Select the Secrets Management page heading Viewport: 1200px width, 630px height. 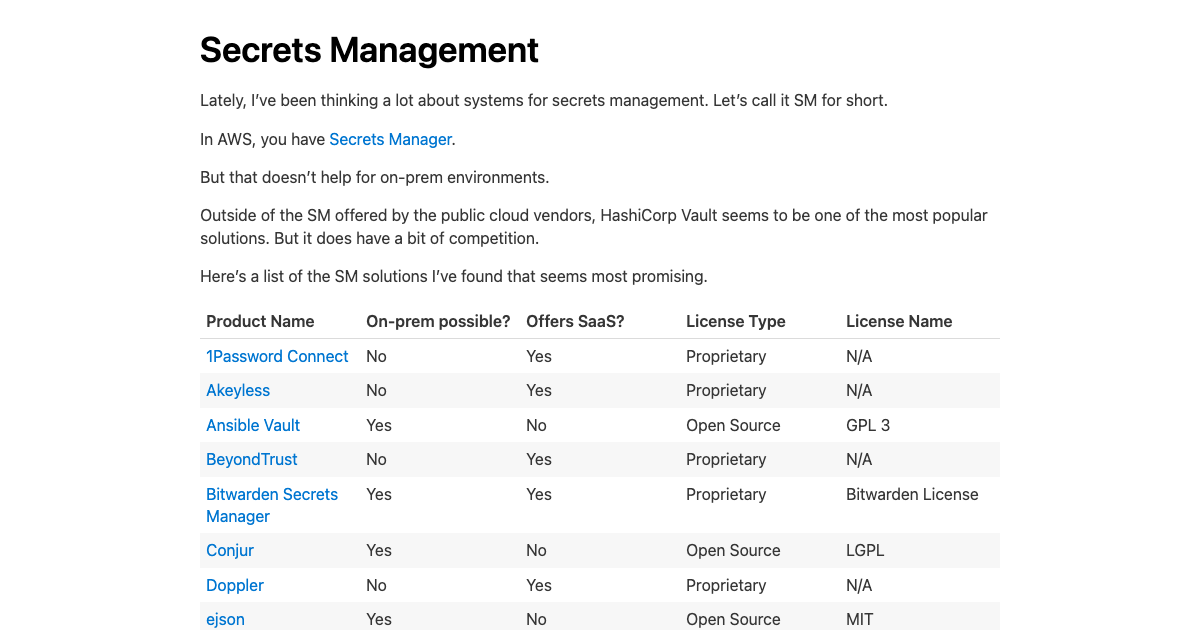[x=369, y=49]
